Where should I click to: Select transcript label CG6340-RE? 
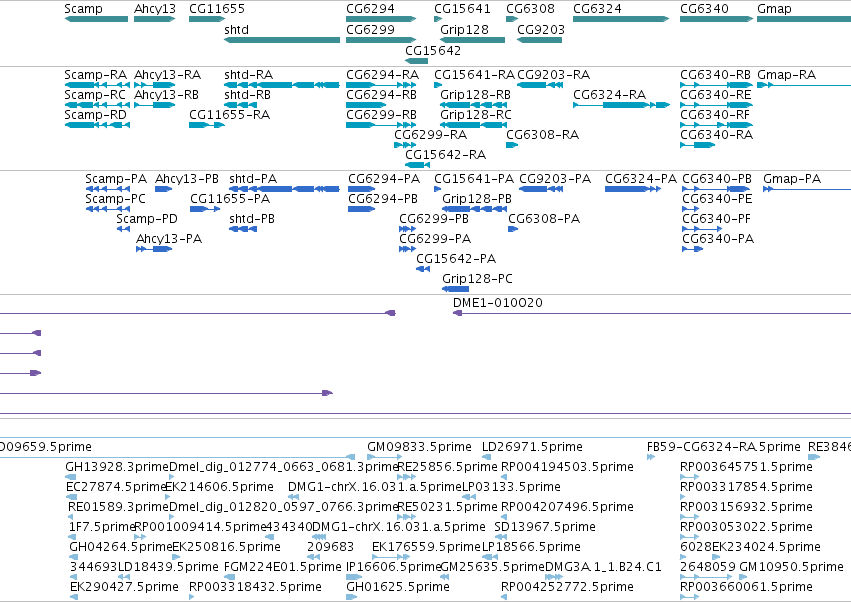coord(715,95)
